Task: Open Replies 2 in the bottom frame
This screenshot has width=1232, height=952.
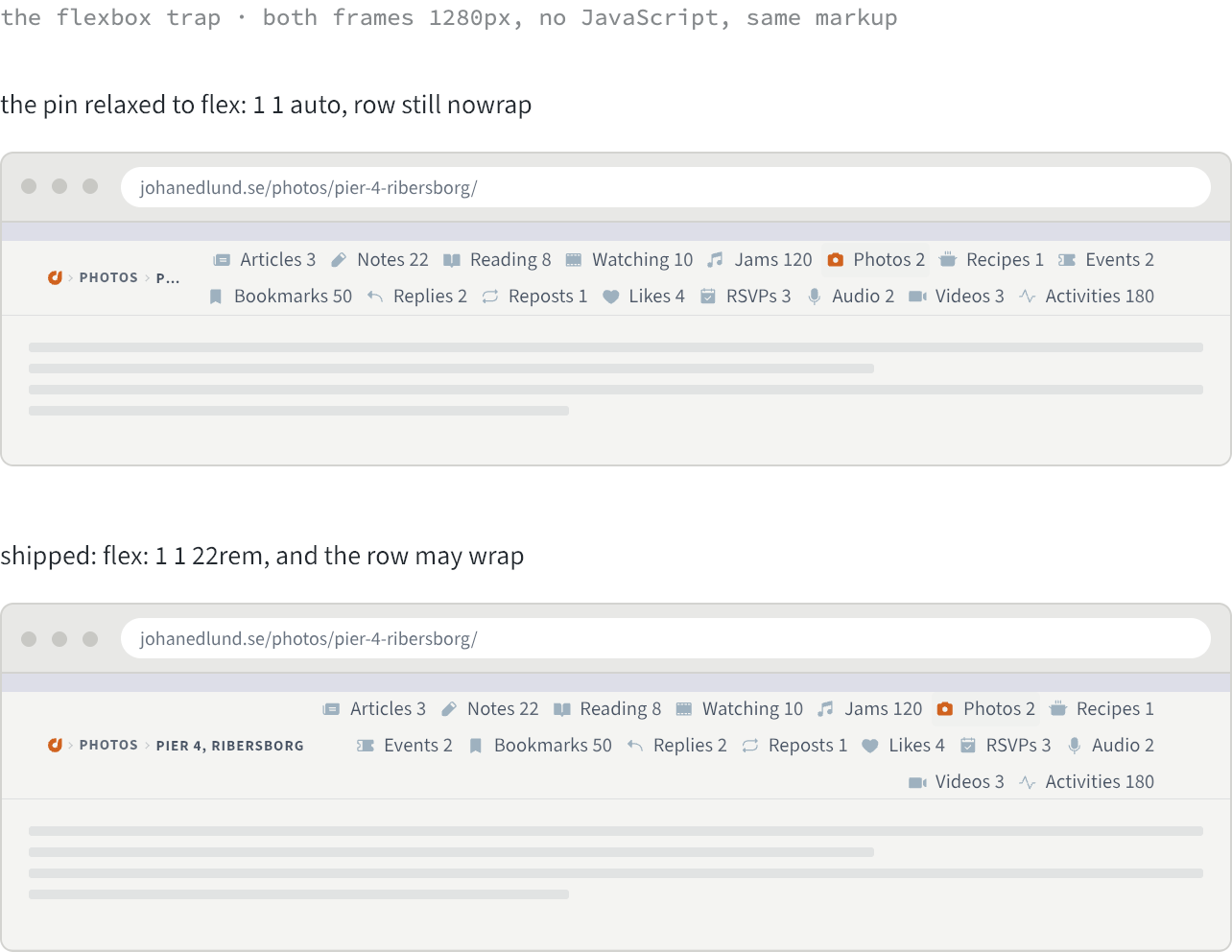Action: [x=676, y=746]
